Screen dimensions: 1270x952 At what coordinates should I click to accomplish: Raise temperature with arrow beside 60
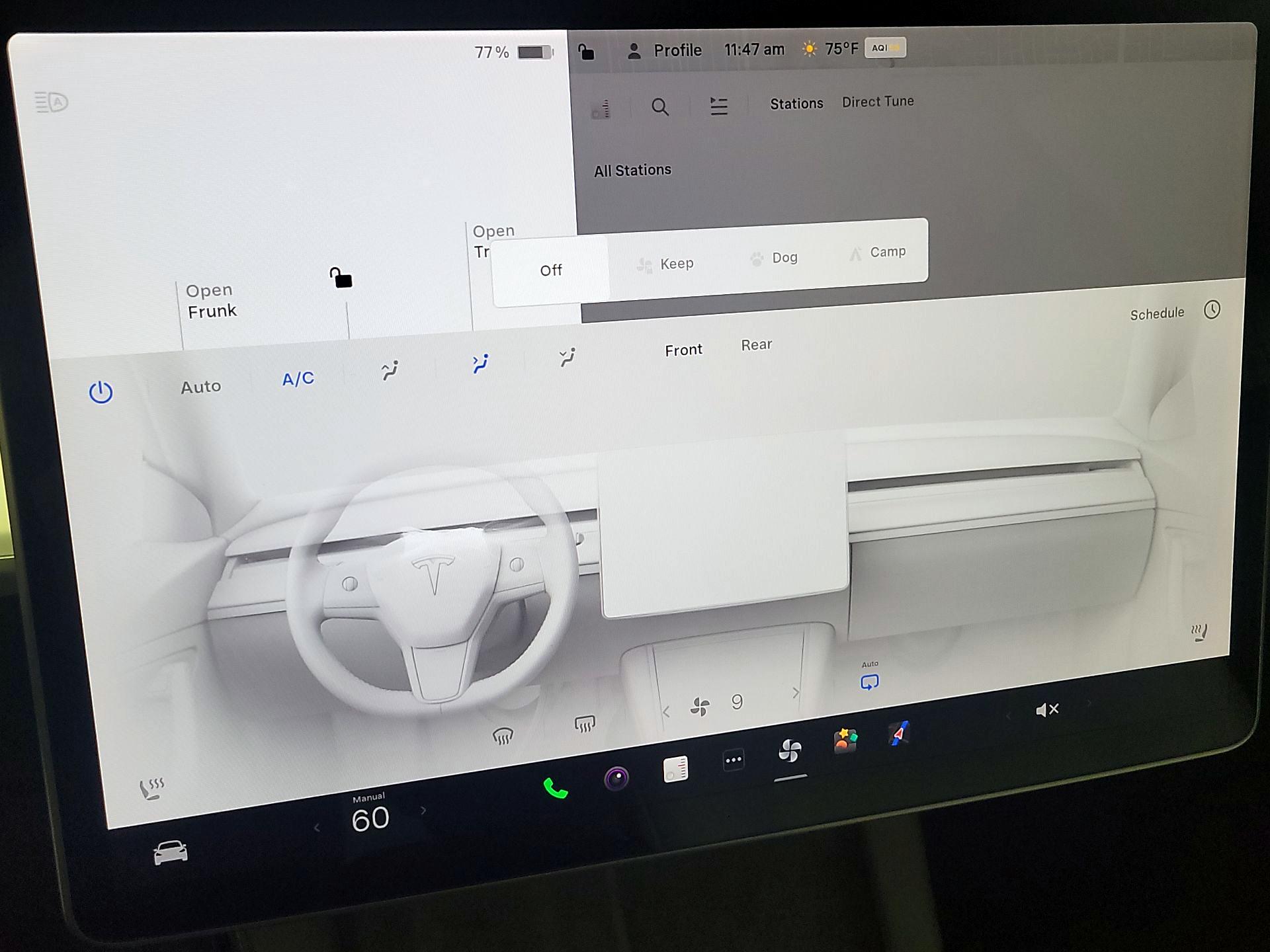click(423, 811)
